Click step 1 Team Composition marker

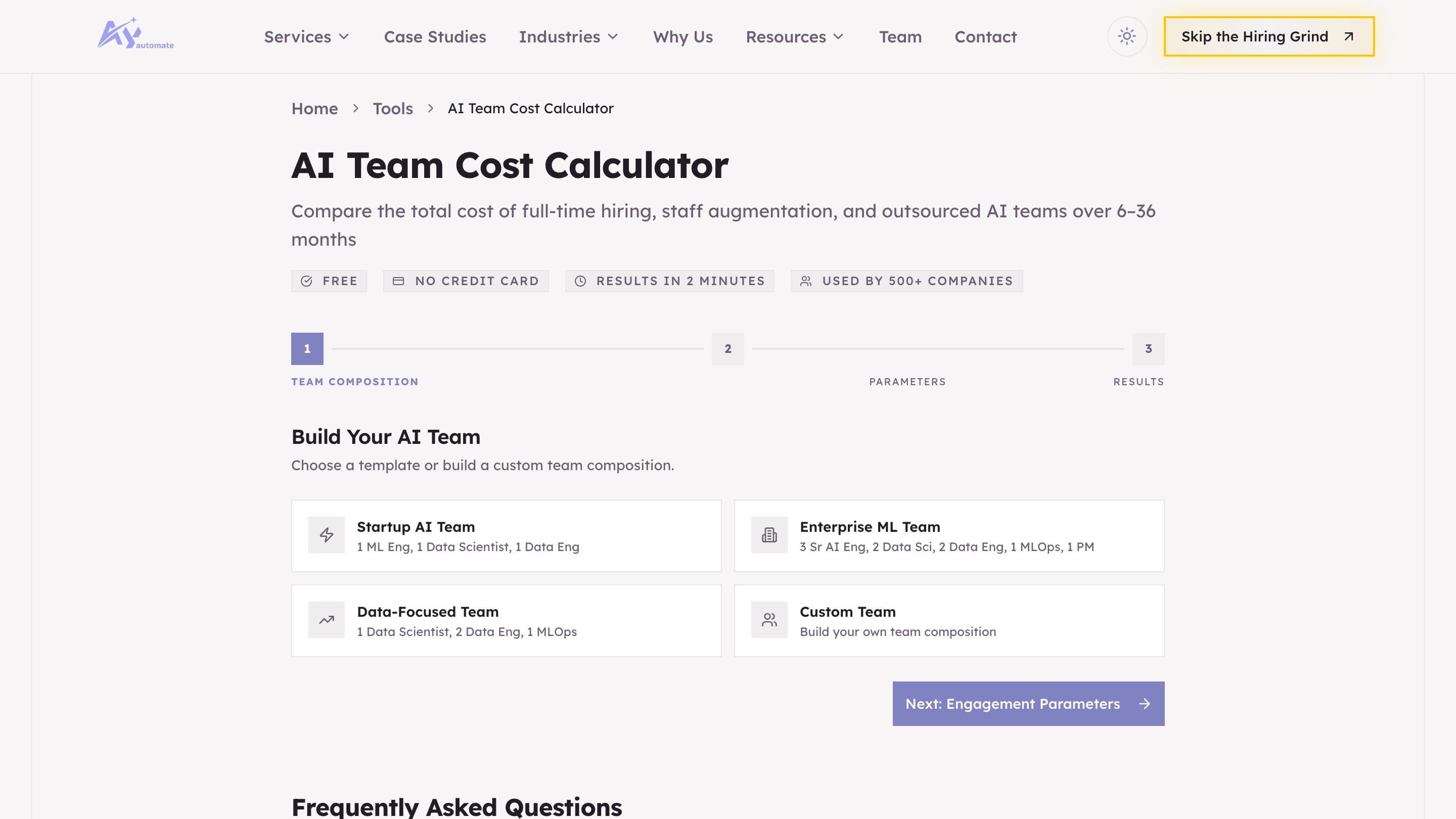tap(307, 349)
